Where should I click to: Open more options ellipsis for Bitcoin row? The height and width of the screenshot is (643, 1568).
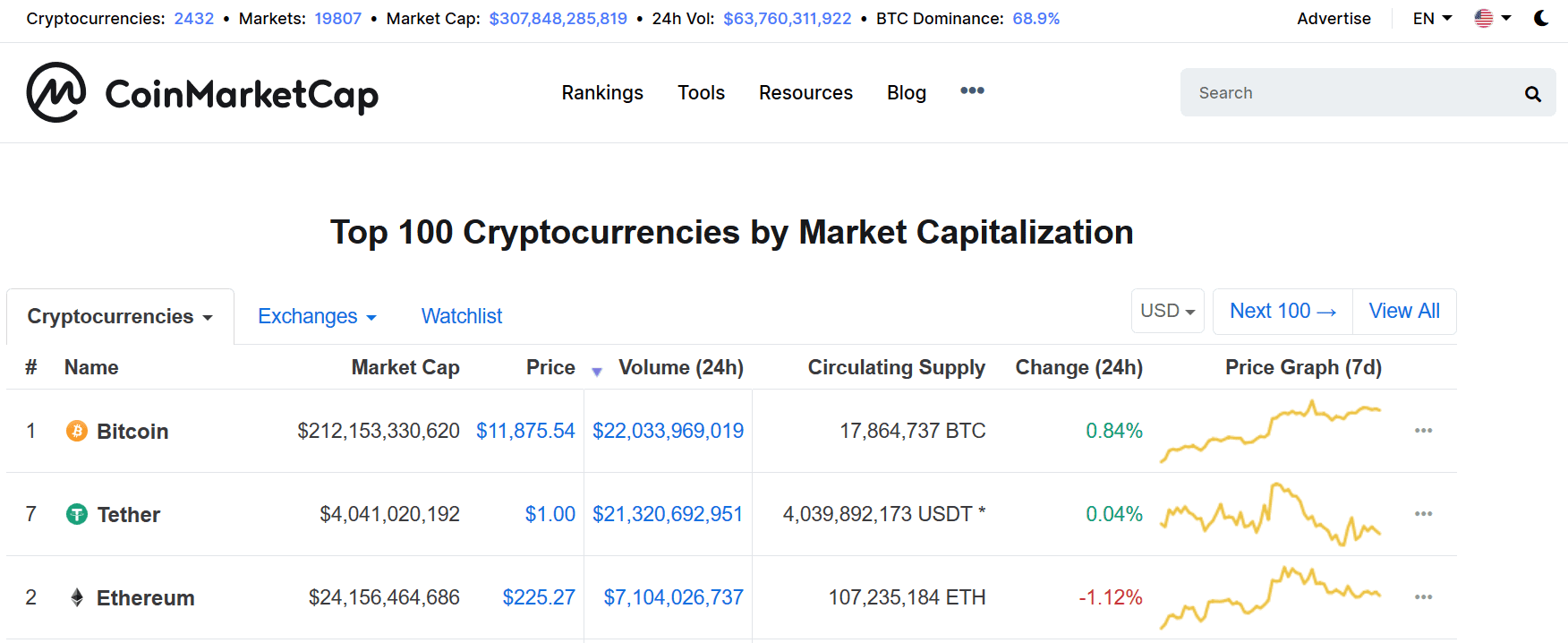pos(1423,431)
